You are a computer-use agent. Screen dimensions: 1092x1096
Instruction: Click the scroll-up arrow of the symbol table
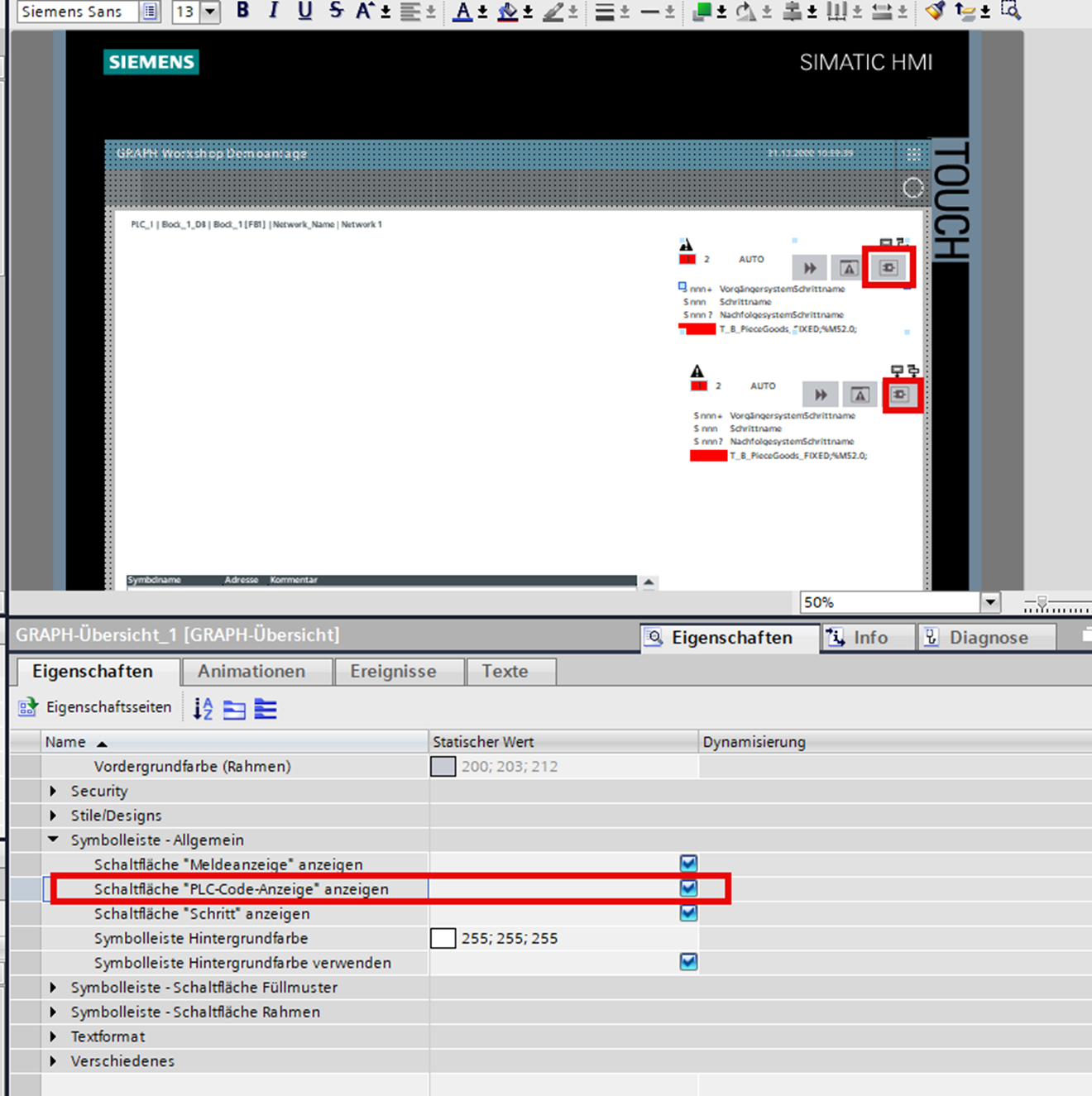[649, 582]
